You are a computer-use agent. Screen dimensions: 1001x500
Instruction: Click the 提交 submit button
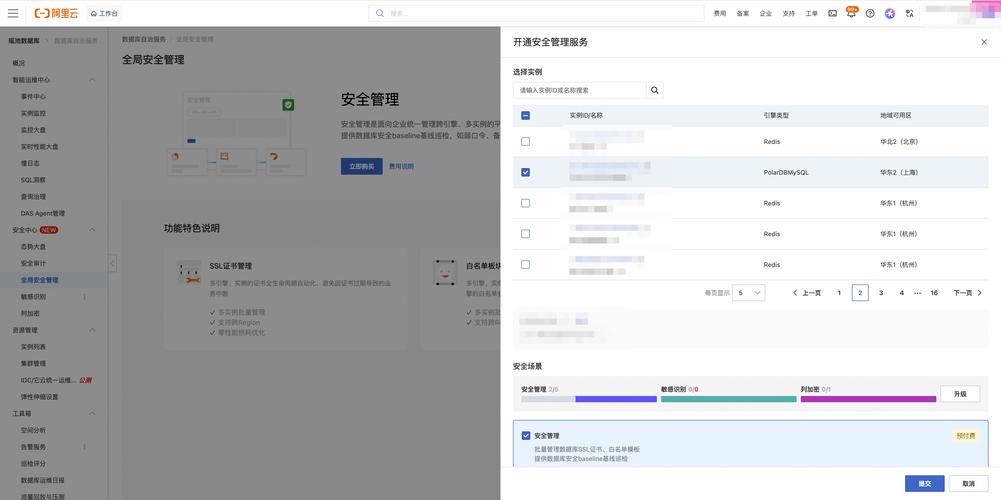(924, 483)
